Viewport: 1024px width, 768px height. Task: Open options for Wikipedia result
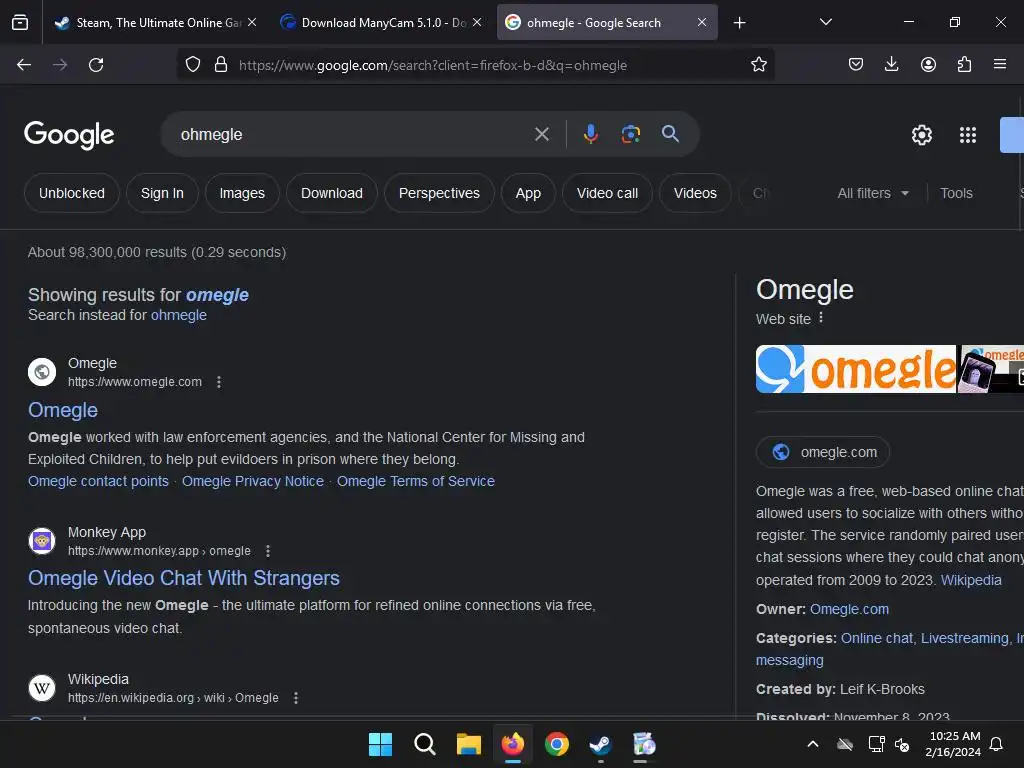pos(296,698)
